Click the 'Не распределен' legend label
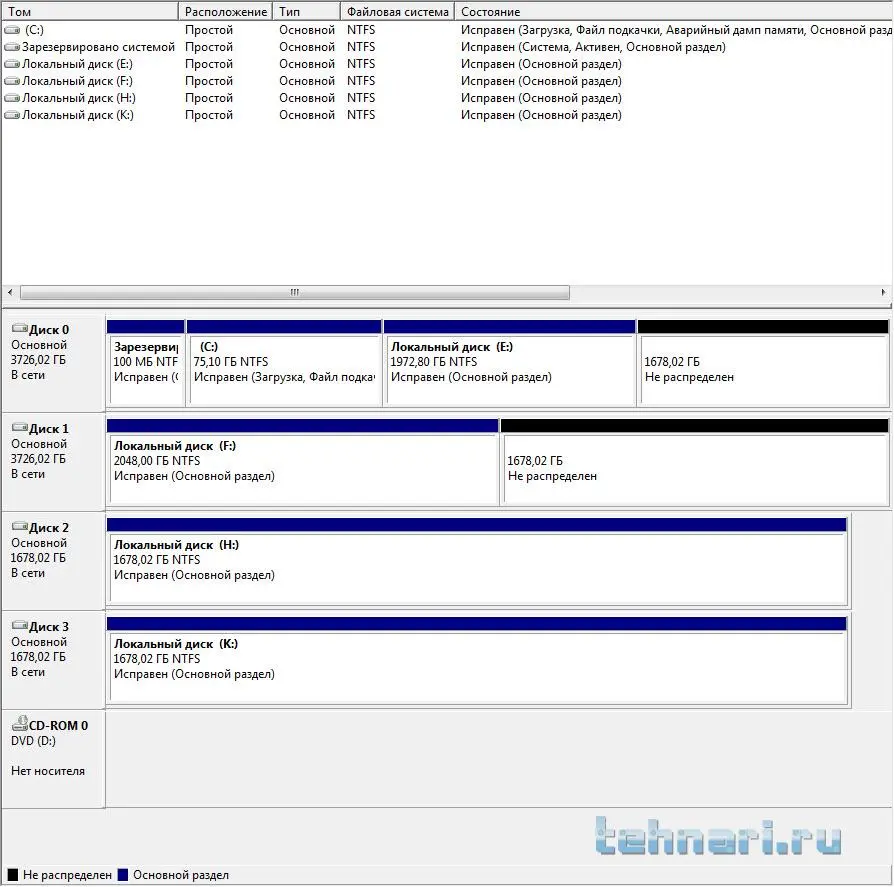 67,875
